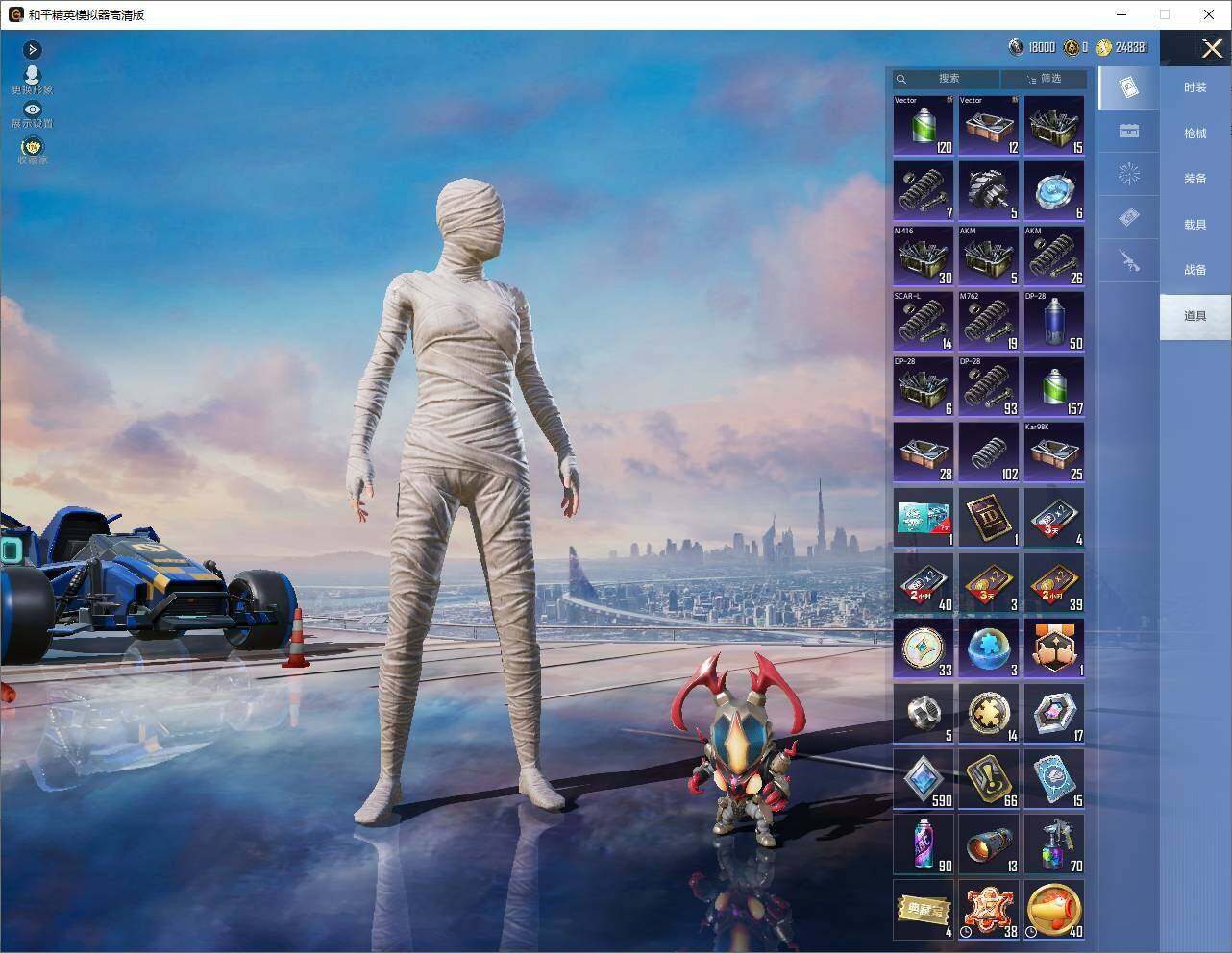Select 典藏 ticket item with count 4
The height and width of the screenshot is (953, 1232).
924,909
